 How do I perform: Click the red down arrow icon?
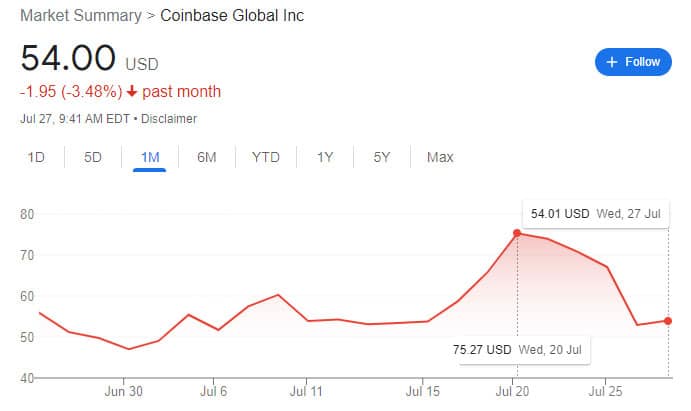pos(132,92)
